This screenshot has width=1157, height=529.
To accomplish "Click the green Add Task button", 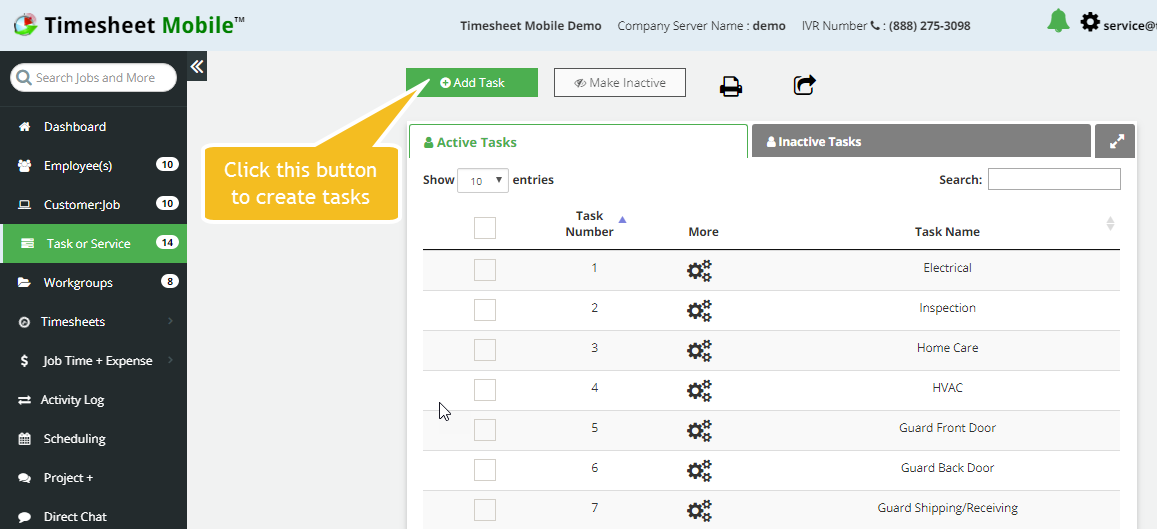I will click(472, 83).
